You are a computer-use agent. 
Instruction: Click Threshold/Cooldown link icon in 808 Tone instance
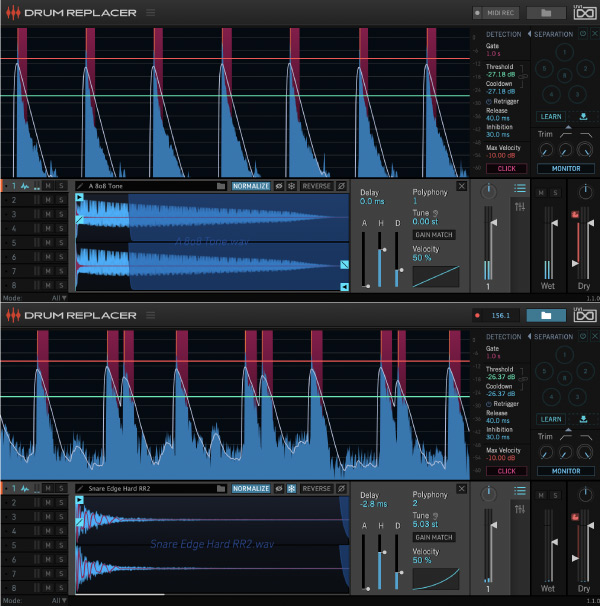point(523,76)
